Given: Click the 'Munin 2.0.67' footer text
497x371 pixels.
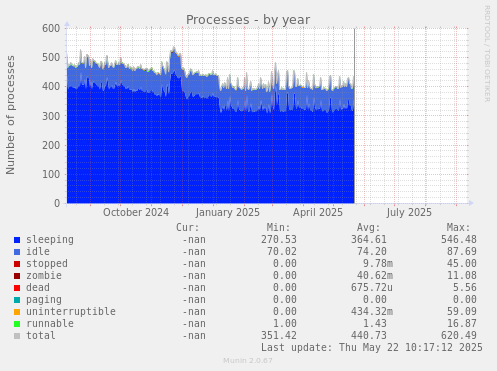Looking at the screenshot, I should [x=248, y=361].
